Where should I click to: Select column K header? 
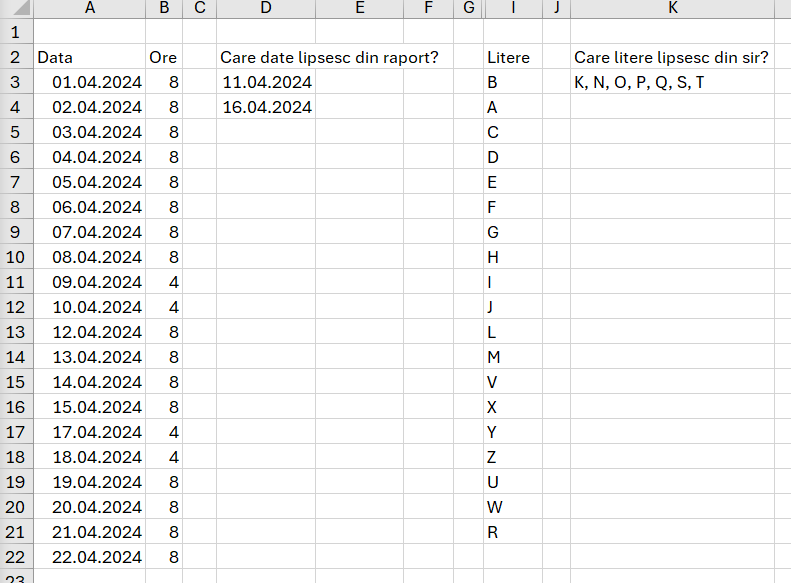point(672,8)
